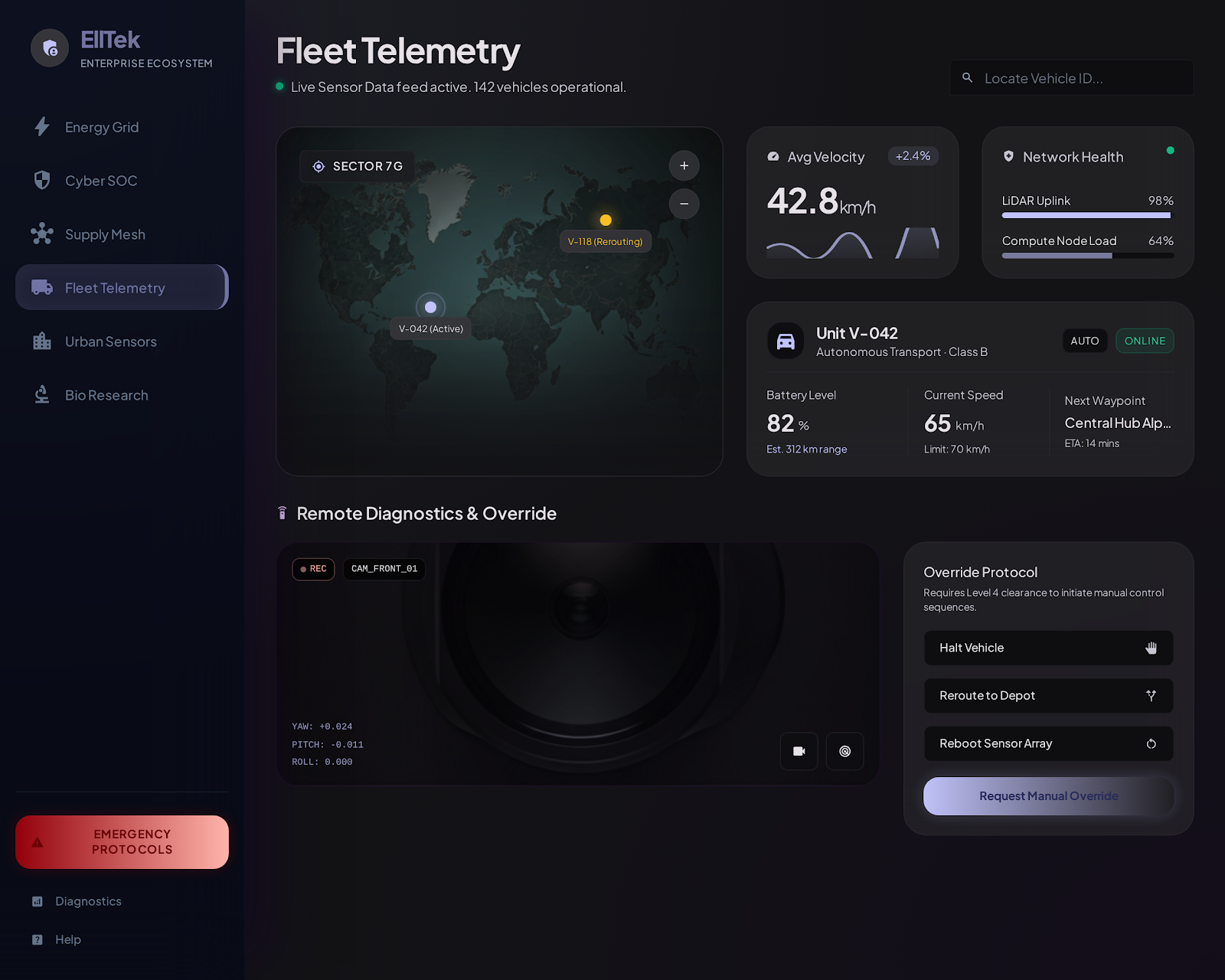
Task: Open the Cyber SOC shield icon
Action: coord(42,181)
